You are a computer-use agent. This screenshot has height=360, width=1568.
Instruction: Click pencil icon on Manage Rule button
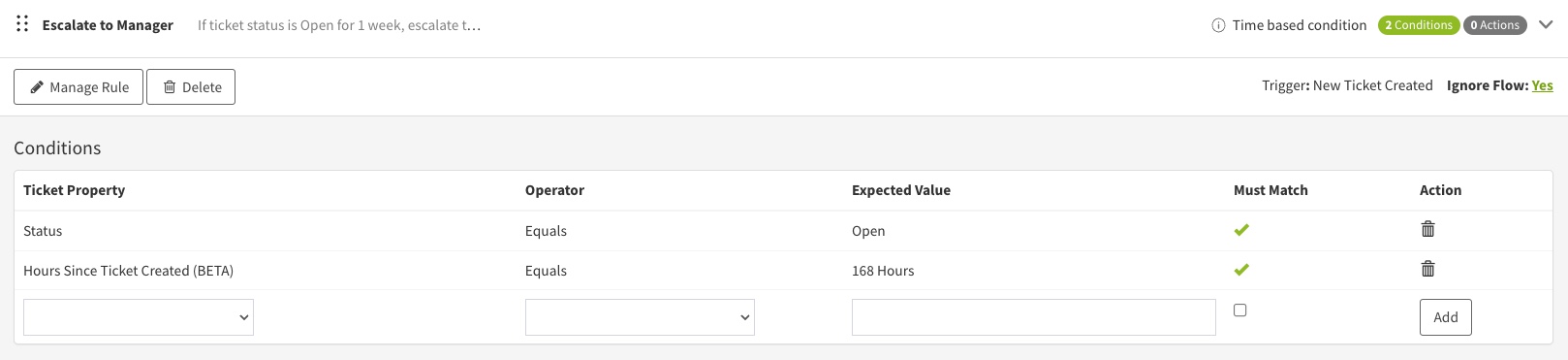pyautogui.click(x=37, y=87)
